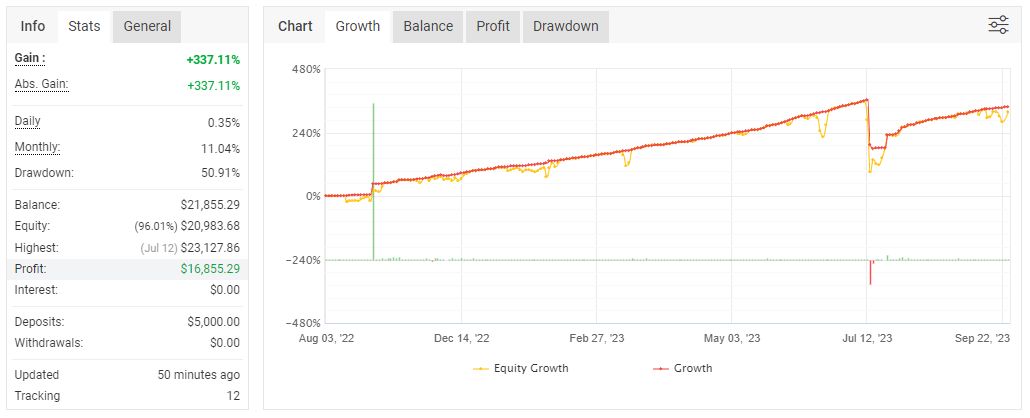Select the Drawdown chart tab
The image size is (1030, 418).
tap(566, 26)
